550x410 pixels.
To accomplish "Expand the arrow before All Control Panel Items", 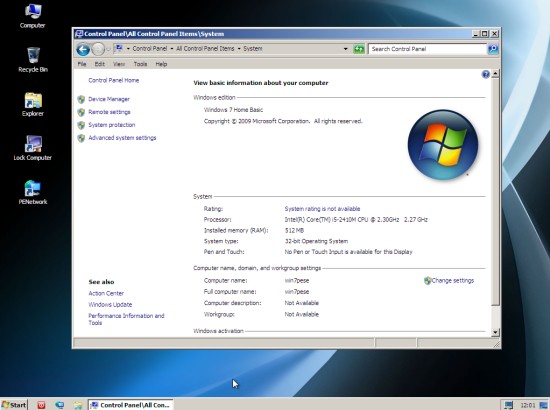I will (x=172, y=49).
